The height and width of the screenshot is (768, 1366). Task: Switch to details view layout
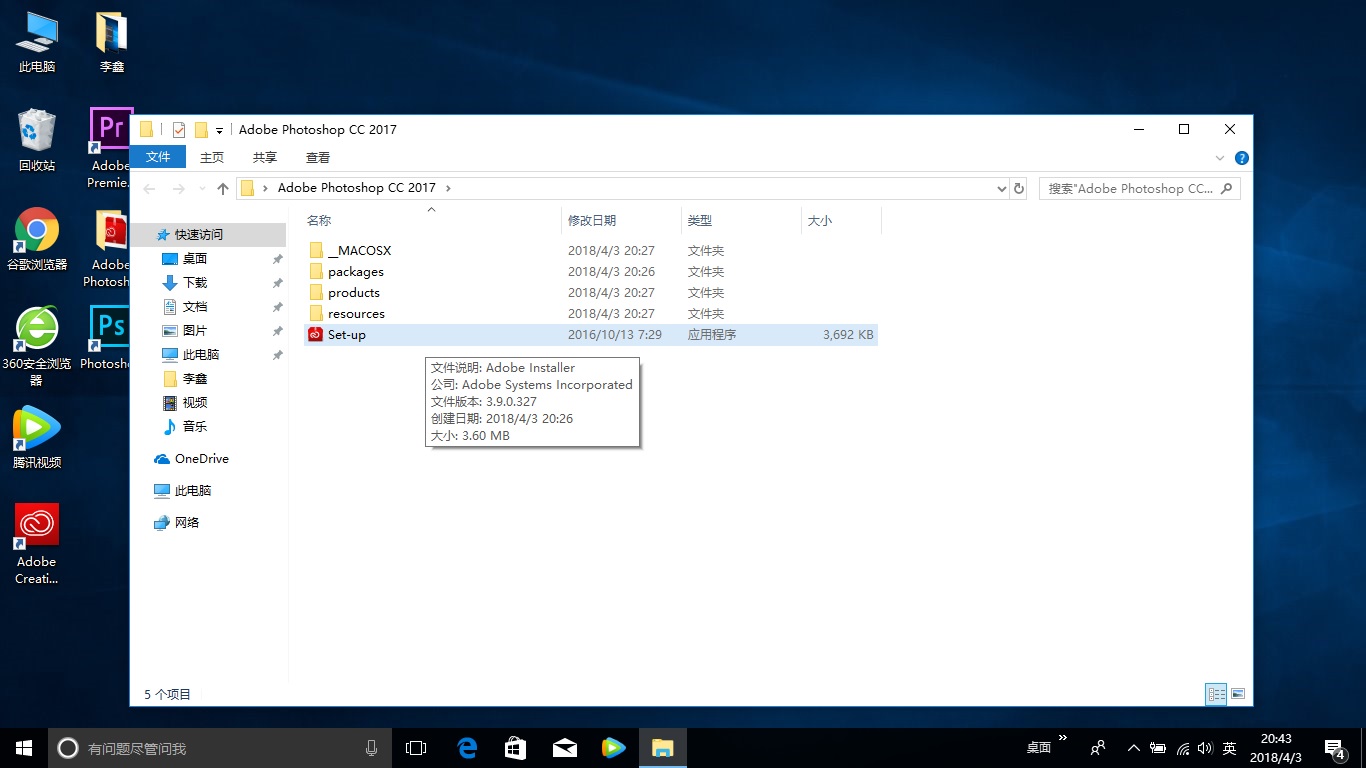[1216, 693]
